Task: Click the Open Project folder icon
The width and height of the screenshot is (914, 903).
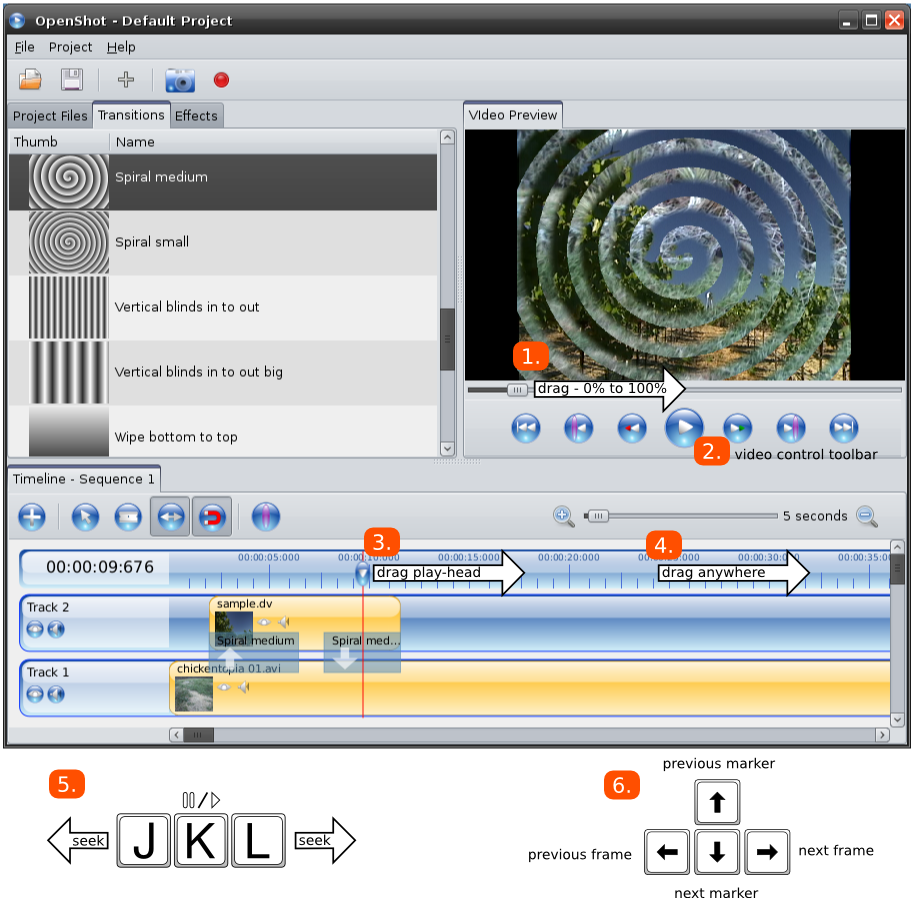Action: point(31,80)
